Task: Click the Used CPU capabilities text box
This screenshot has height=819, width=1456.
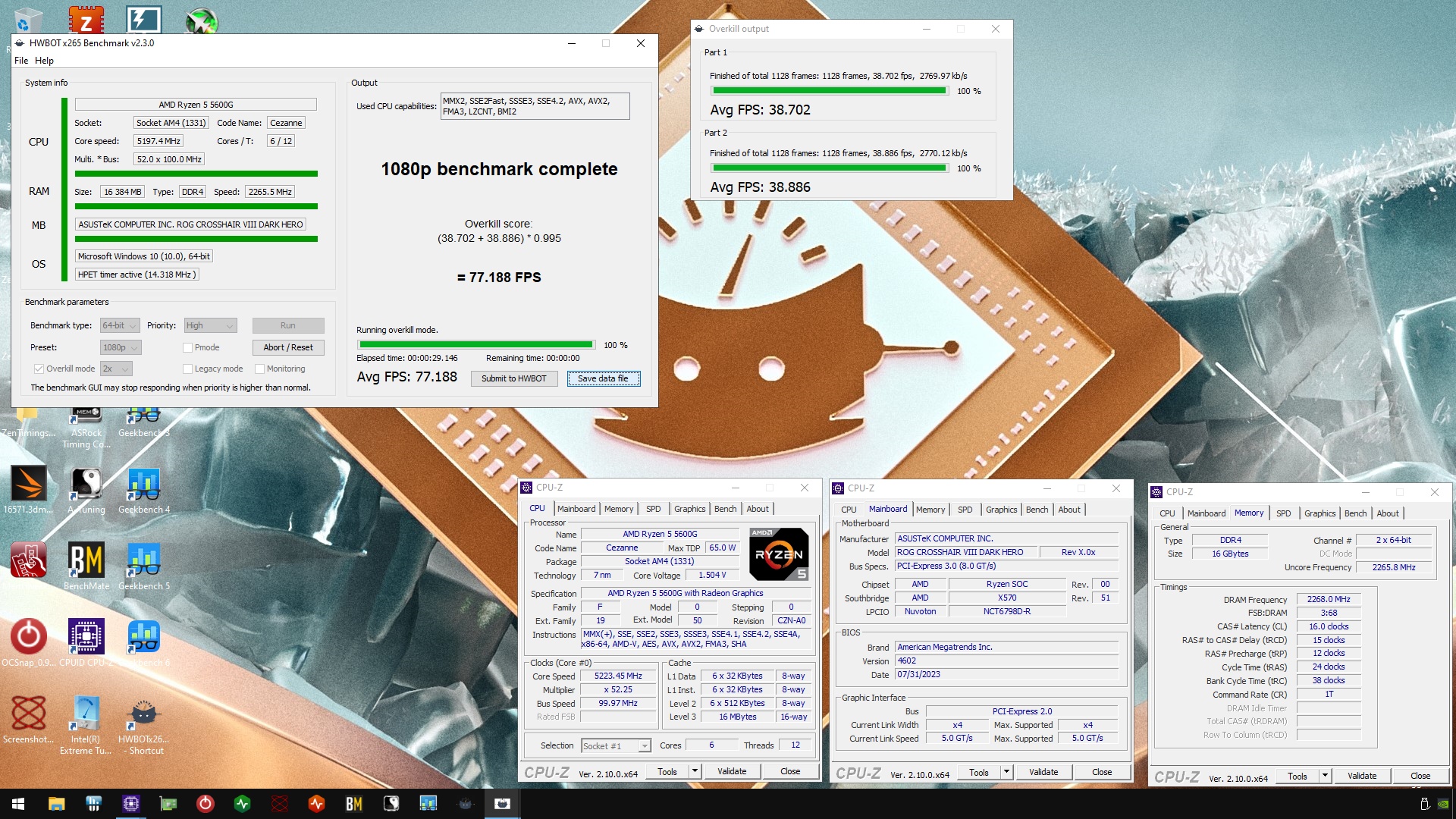Action: (x=535, y=106)
